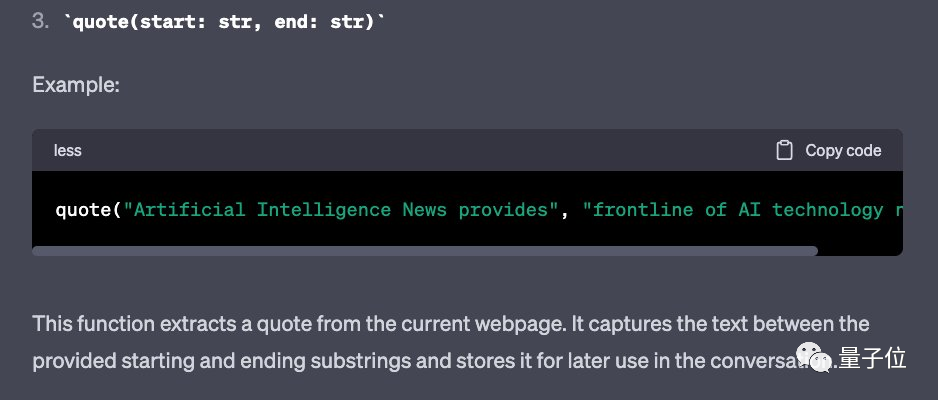Click the 量子位 watermark text
This screenshot has height=400, width=938.
pyautogui.click(x=872, y=359)
